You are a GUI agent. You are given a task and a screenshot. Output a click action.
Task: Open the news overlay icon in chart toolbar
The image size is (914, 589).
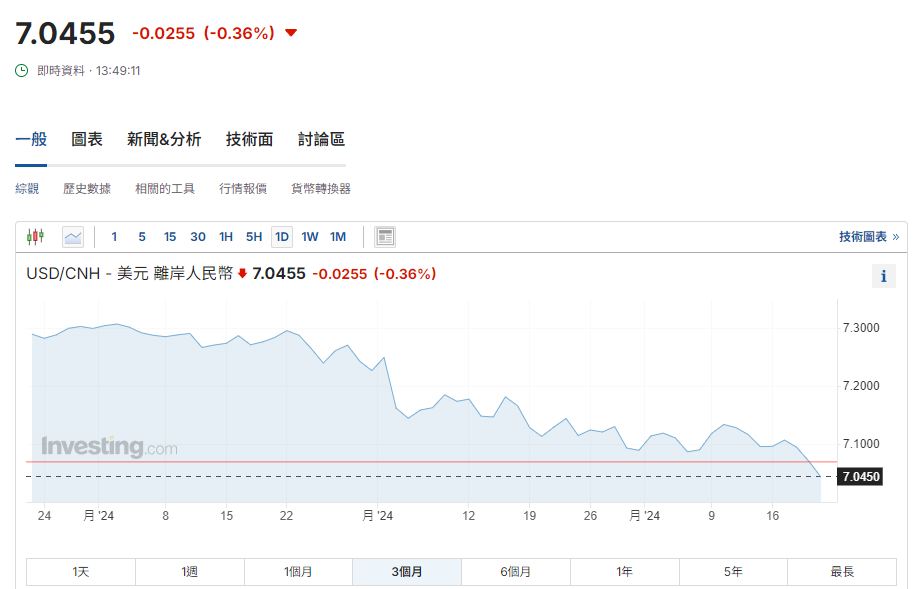[x=385, y=237]
